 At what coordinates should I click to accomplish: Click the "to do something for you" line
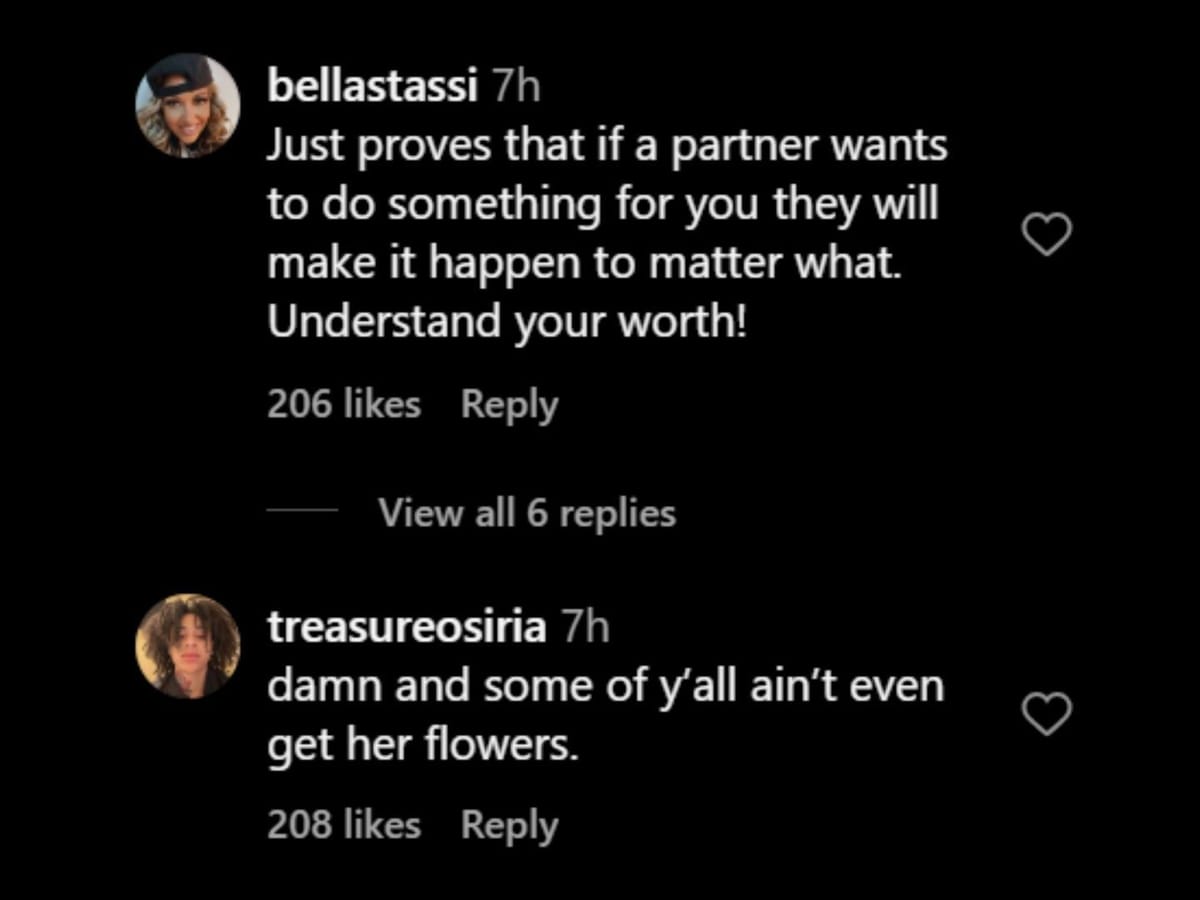point(603,205)
